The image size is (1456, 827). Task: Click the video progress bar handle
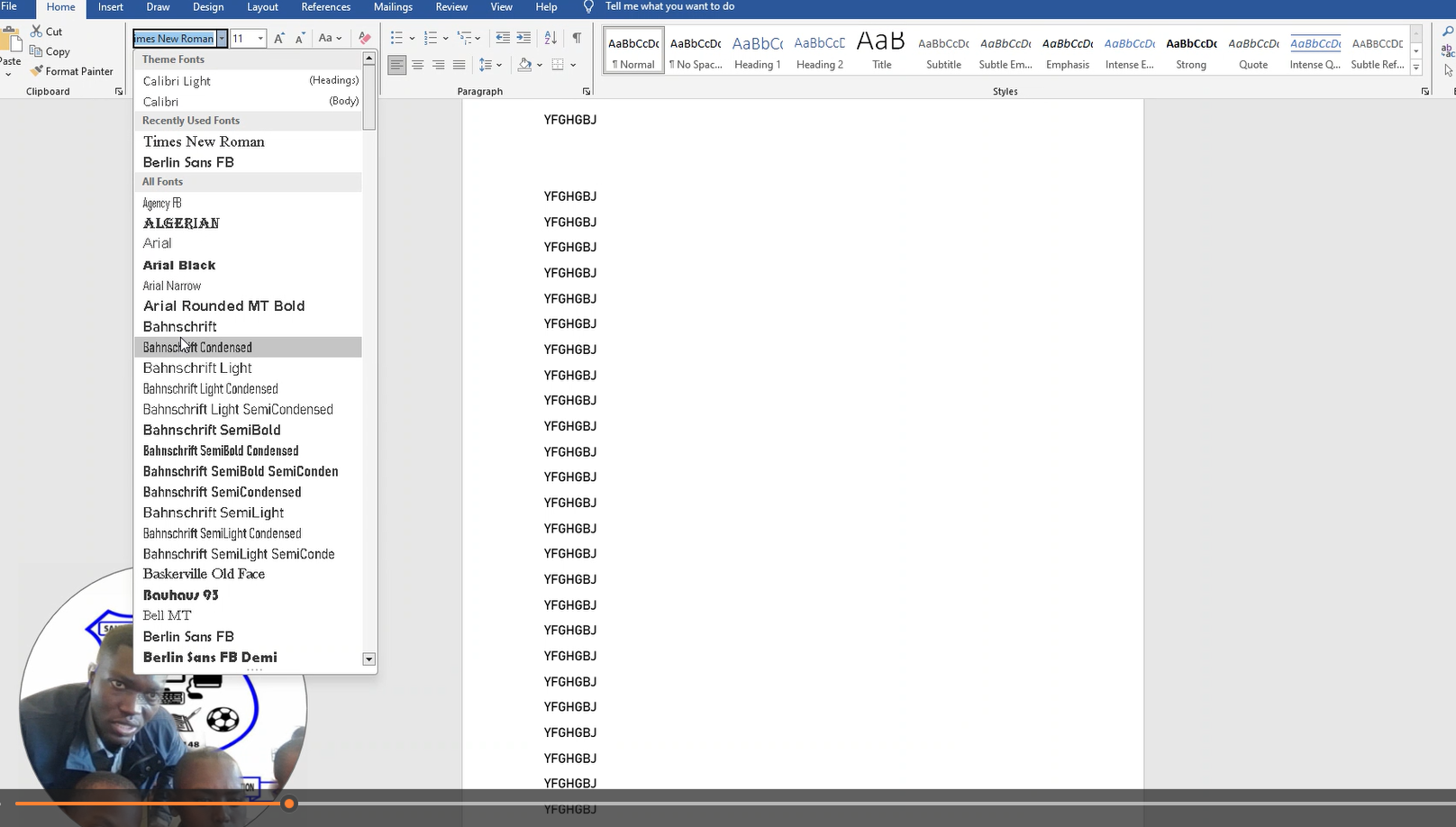coord(289,804)
